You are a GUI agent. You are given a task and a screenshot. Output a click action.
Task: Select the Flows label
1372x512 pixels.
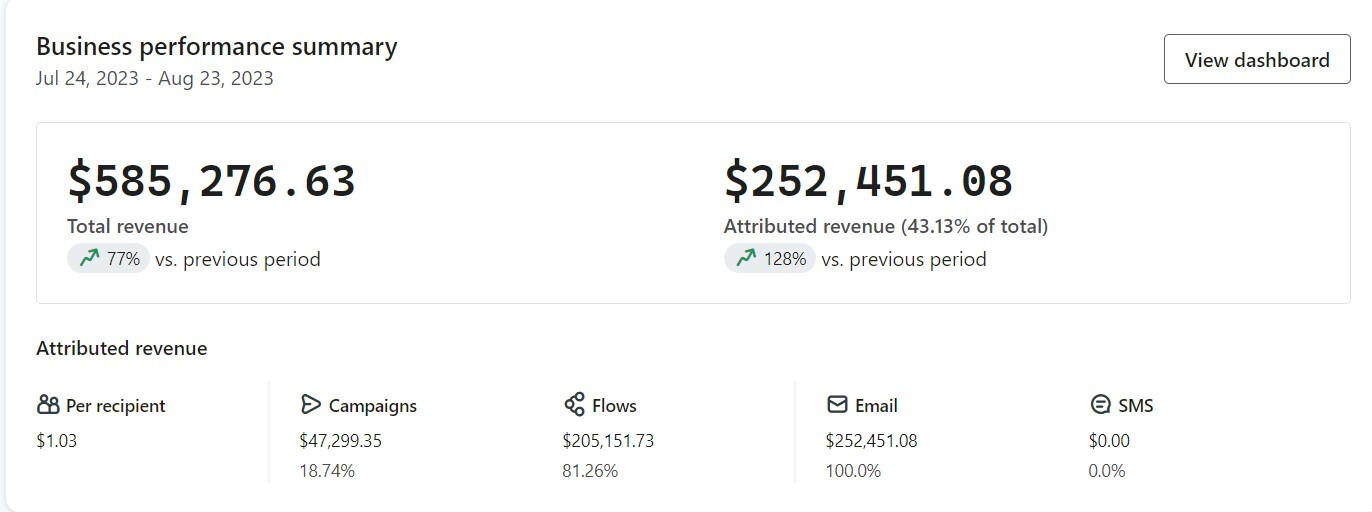pyautogui.click(x=614, y=406)
